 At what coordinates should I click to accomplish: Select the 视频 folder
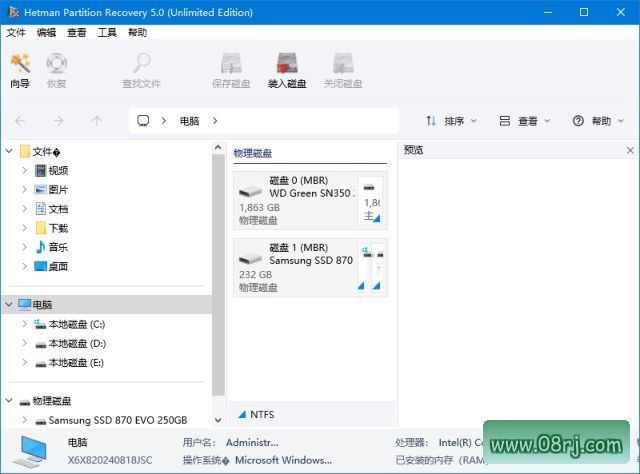51,170
